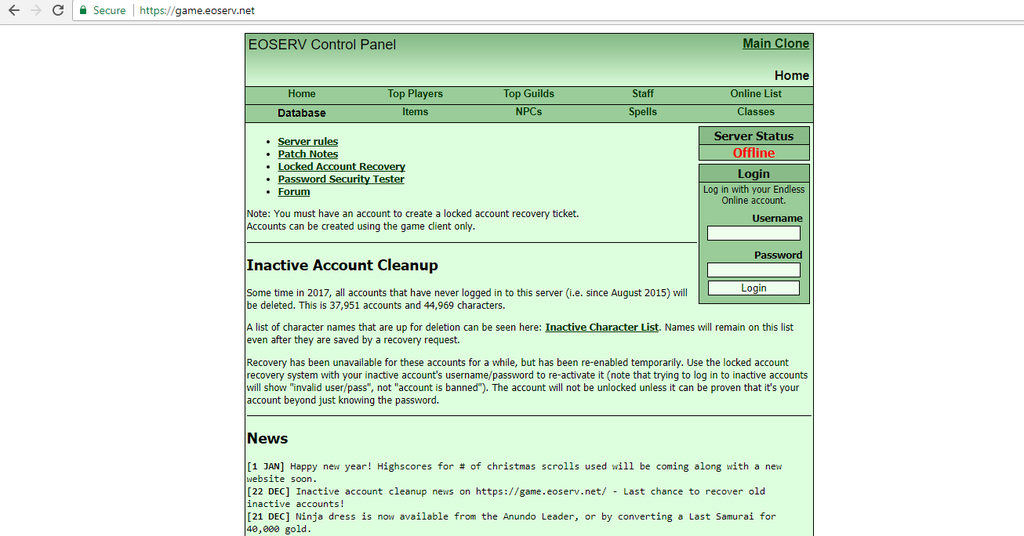Image resolution: width=1024 pixels, height=536 pixels.
Task: Open the Forum link
Action: (294, 192)
